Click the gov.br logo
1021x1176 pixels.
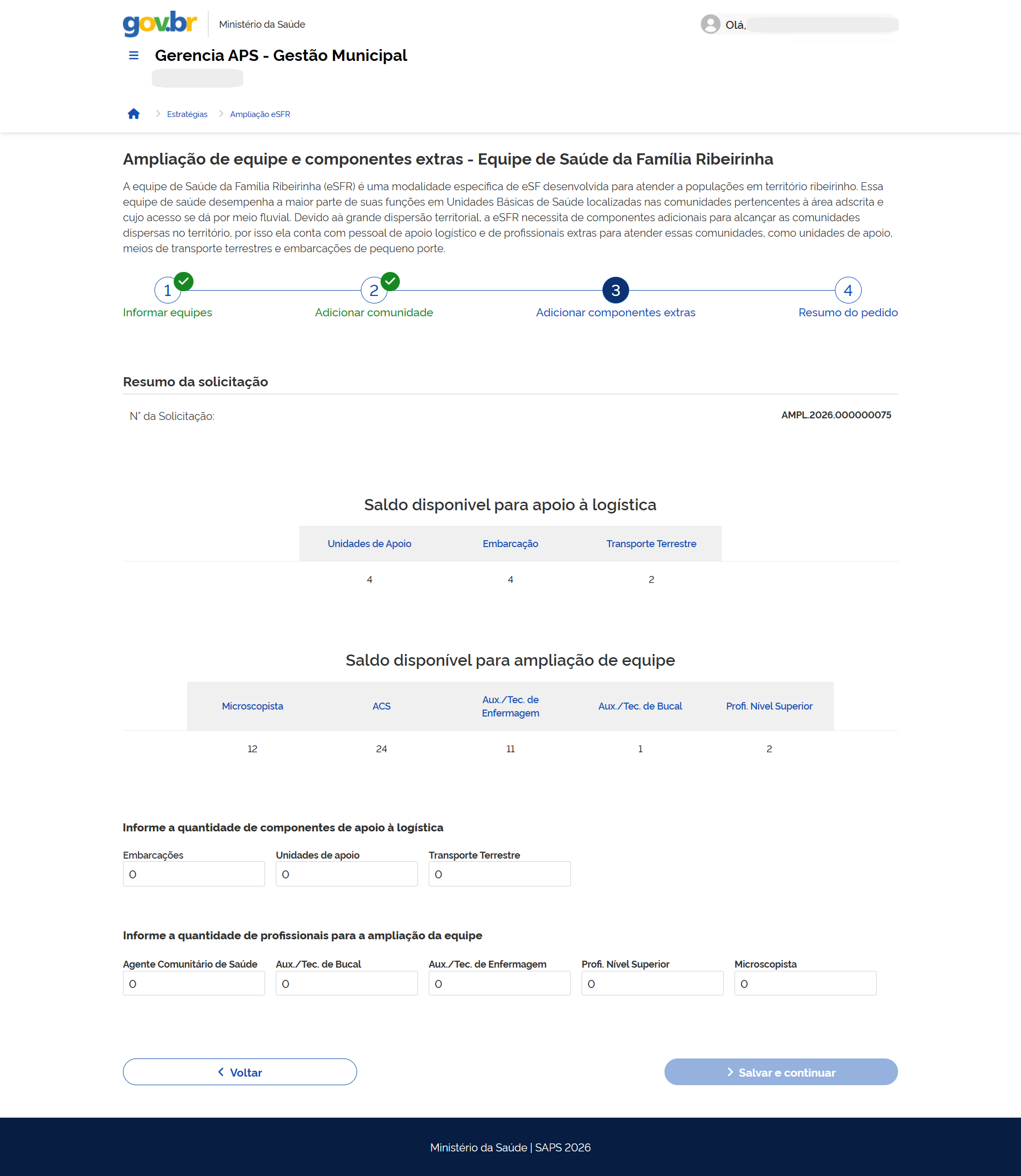coord(159,24)
